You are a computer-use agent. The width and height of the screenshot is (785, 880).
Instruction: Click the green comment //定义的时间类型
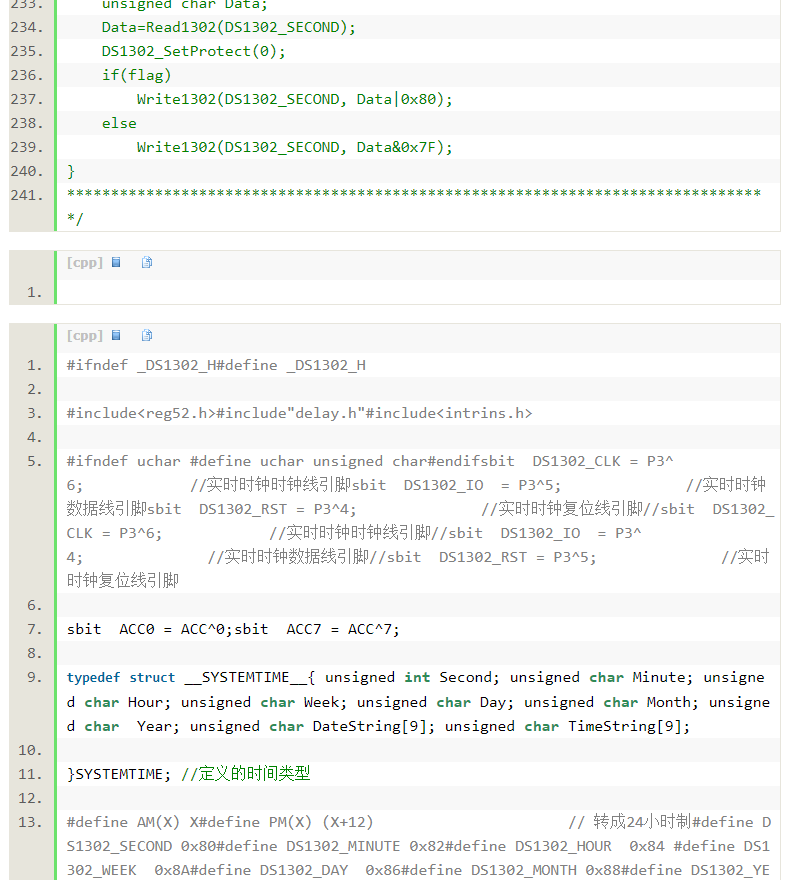(x=246, y=774)
